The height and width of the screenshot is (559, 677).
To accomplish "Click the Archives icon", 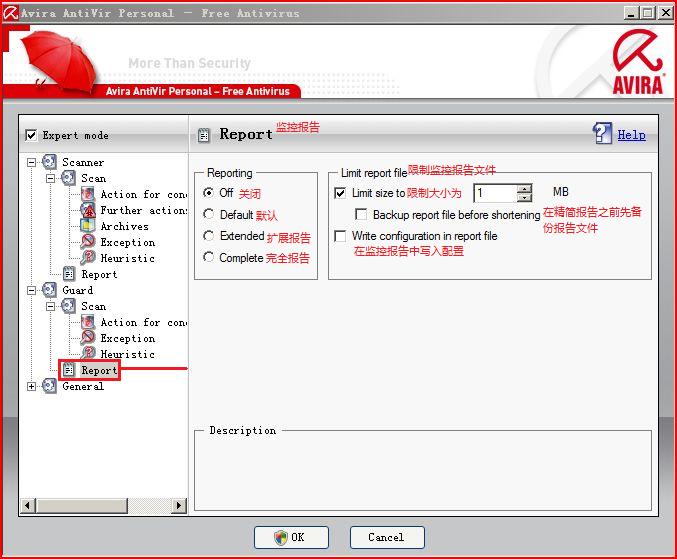I will (x=88, y=226).
